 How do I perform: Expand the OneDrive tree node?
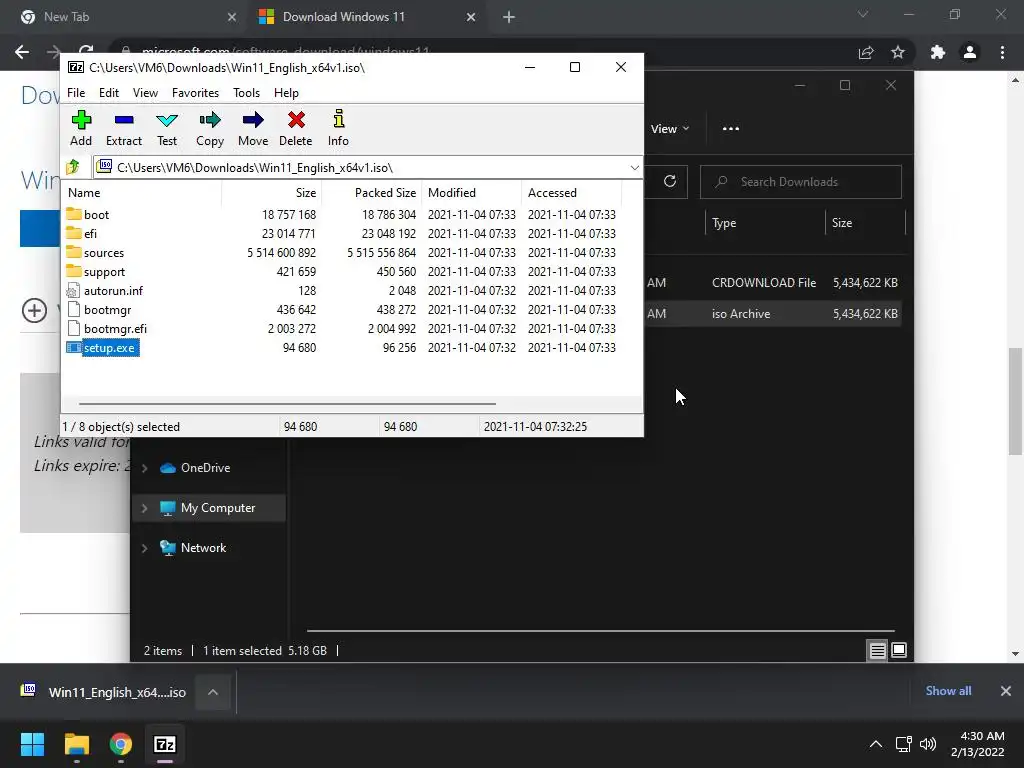(x=145, y=468)
